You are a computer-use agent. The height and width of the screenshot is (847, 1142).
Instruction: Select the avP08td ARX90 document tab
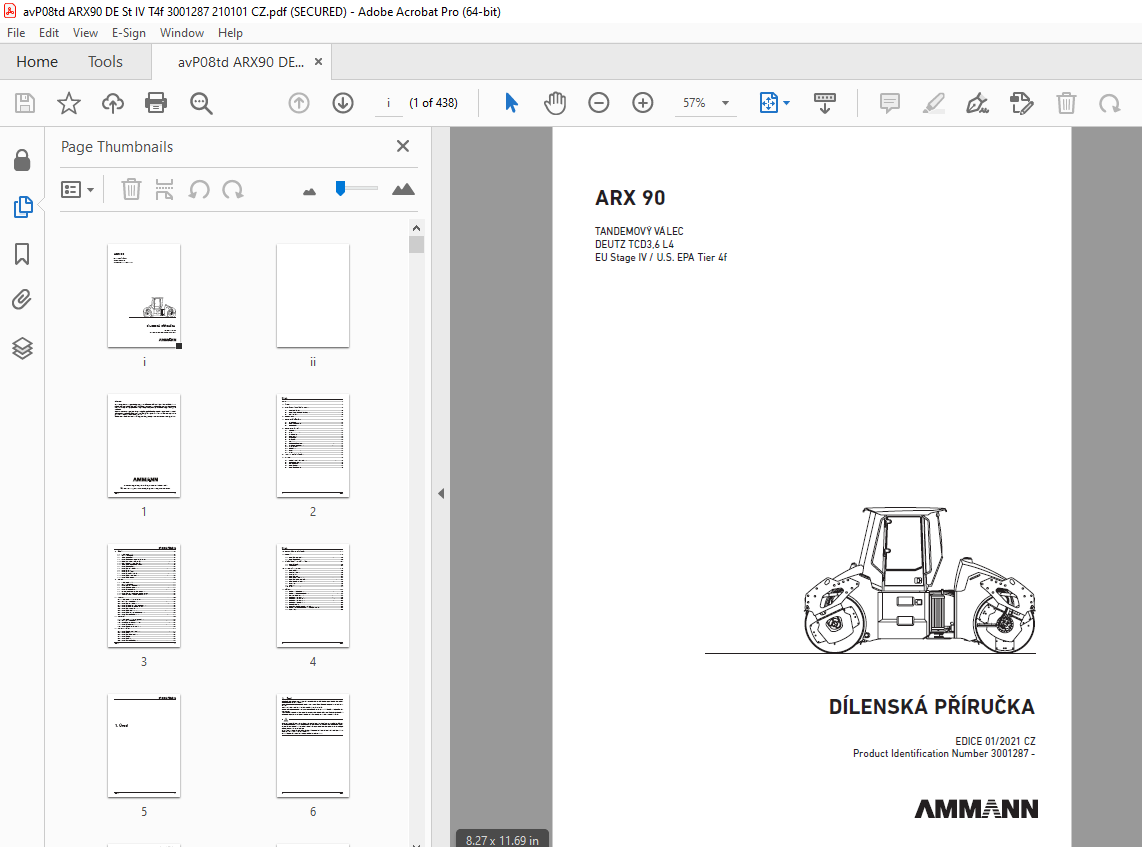241,62
